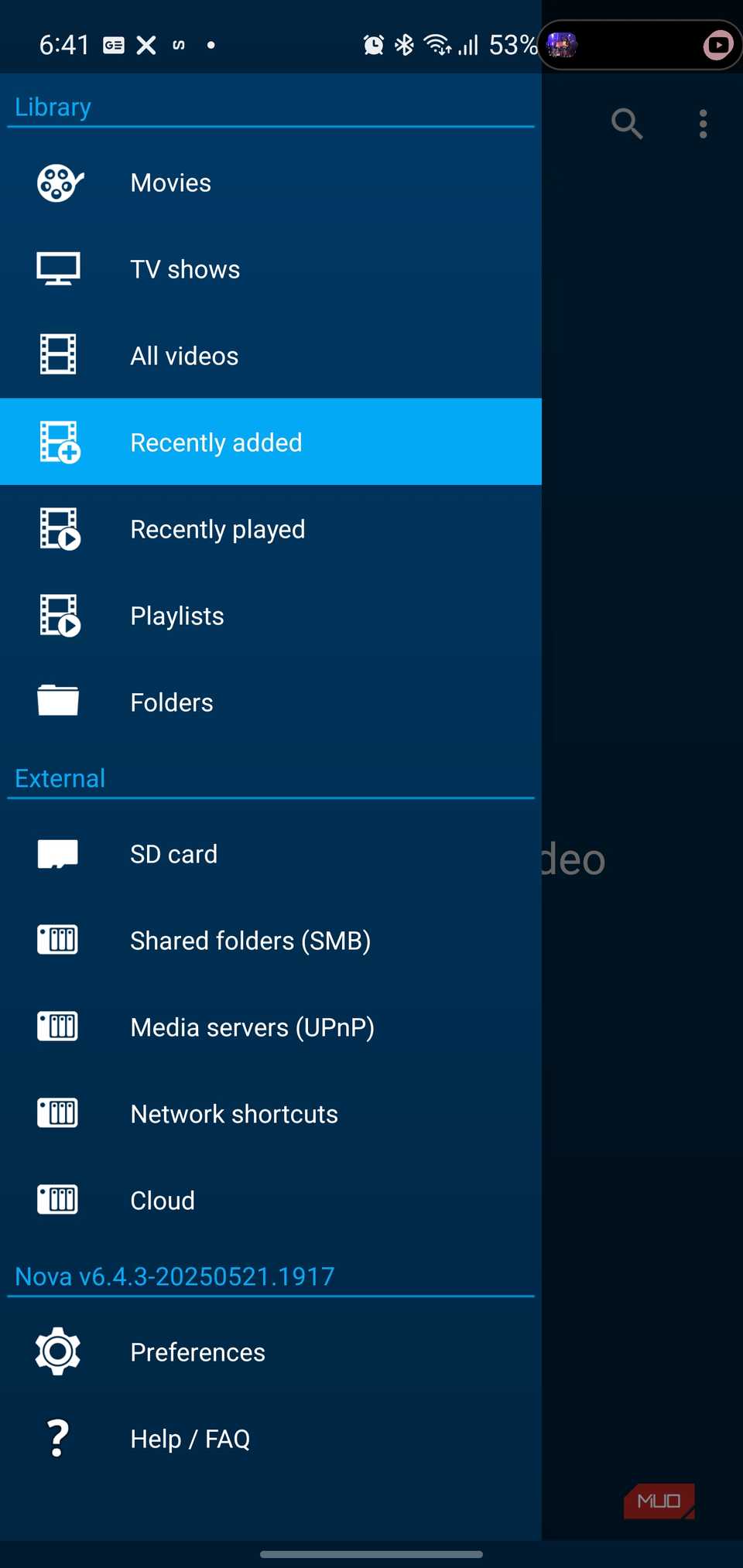Tap the Network shortcuts server icon

[58, 1113]
